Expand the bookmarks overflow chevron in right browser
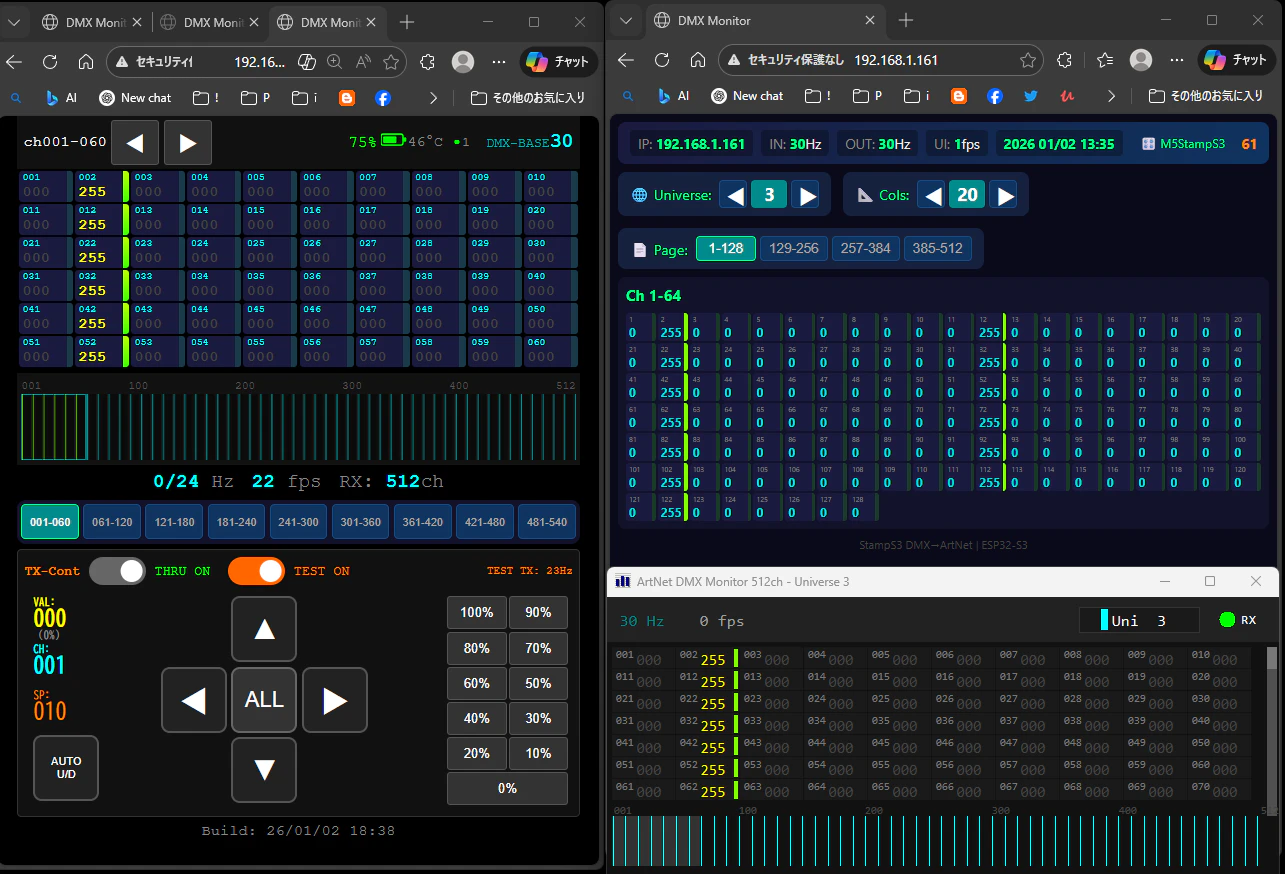1285x874 pixels. click(1111, 96)
